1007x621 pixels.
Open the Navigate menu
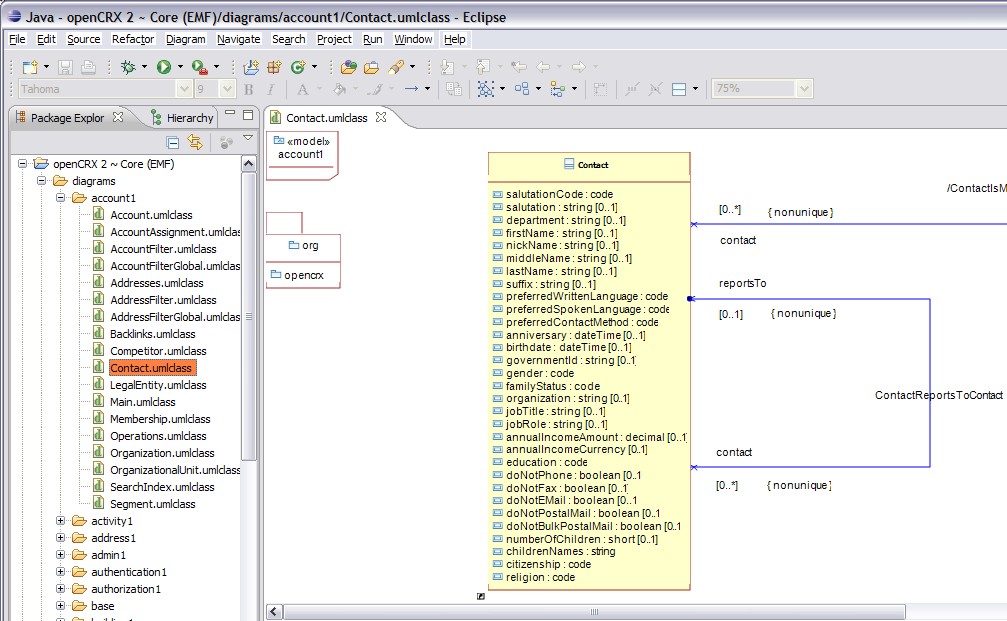238,39
